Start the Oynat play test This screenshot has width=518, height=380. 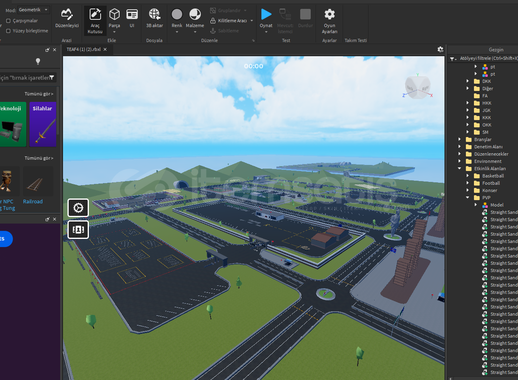[x=266, y=20]
